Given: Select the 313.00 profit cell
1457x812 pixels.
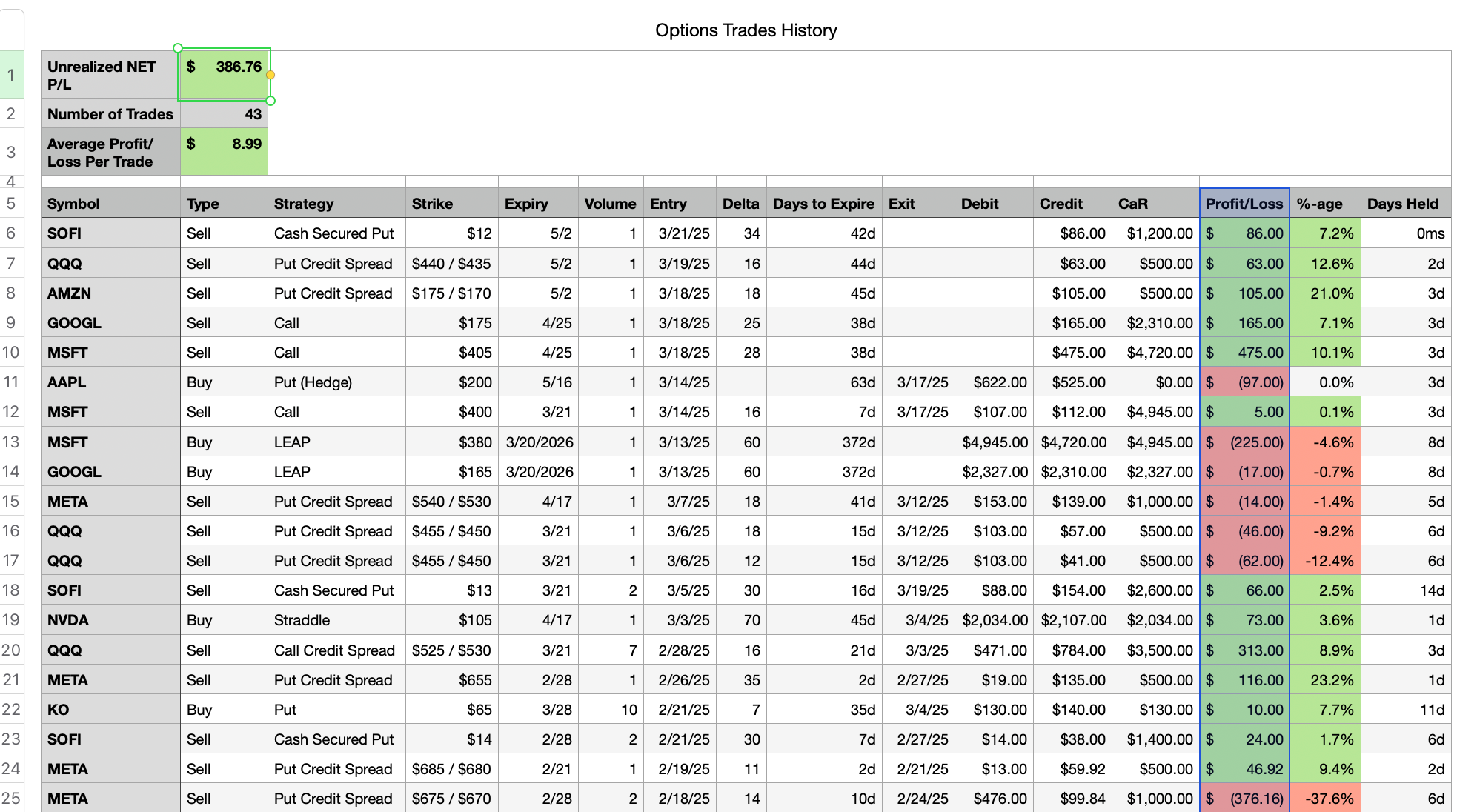Looking at the screenshot, I should pyautogui.click(x=1244, y=650).
